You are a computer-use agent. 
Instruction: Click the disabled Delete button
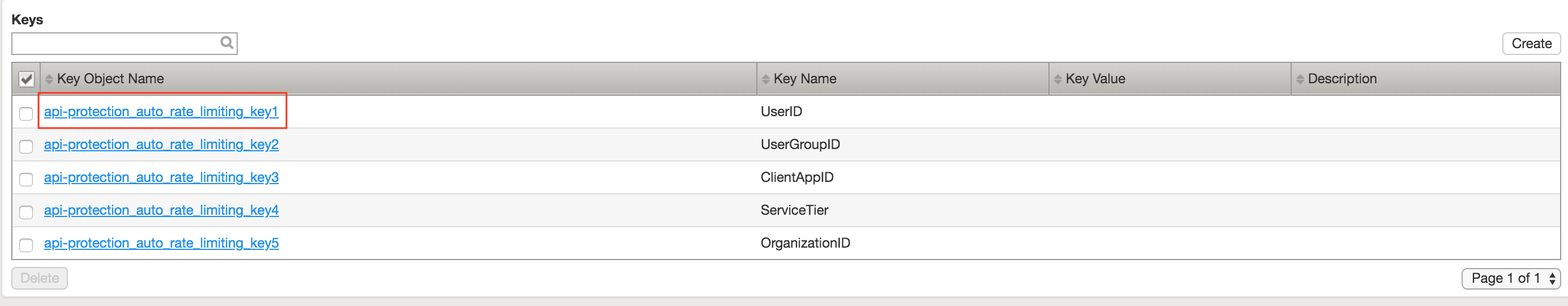click(40, 279)
